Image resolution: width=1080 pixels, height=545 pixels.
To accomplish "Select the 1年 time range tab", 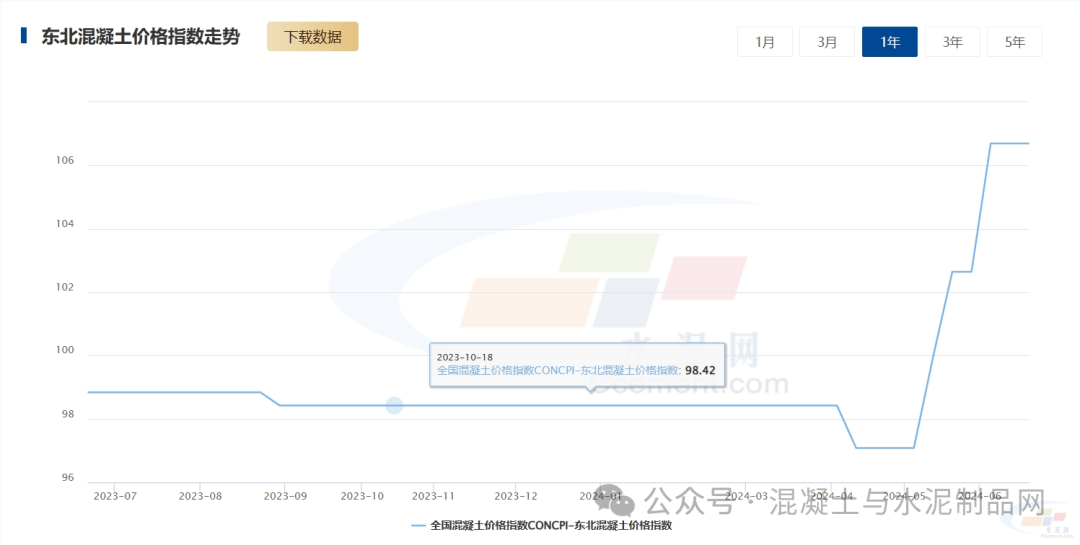I will tap(890, 42).
